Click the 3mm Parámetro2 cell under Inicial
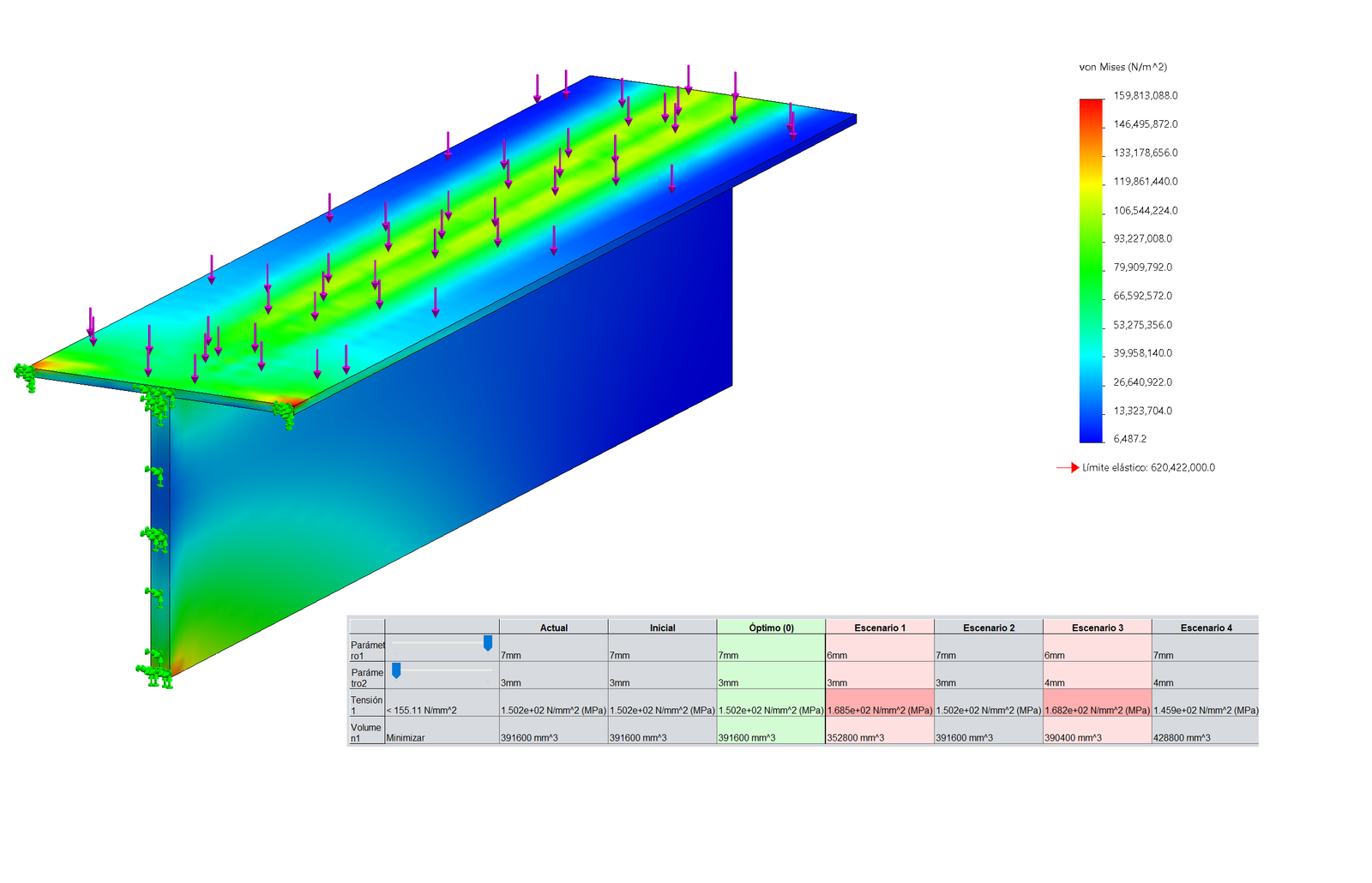The width and height of the screenshot is (1372, 883). 662,676
